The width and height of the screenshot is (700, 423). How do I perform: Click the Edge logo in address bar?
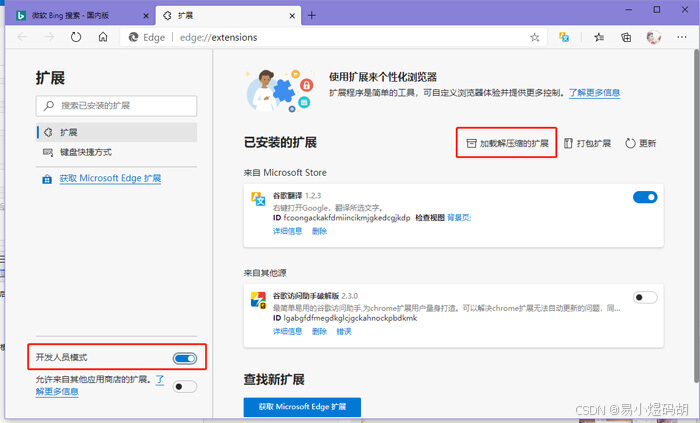point(133,37)
